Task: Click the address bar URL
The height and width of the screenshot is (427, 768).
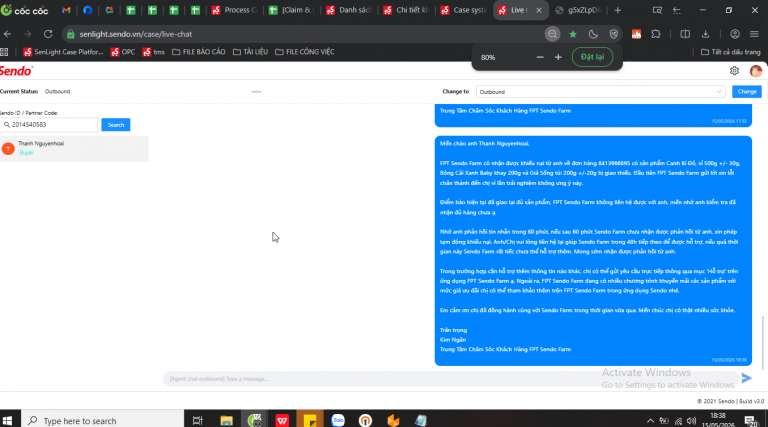Action: tap(136, 34)
